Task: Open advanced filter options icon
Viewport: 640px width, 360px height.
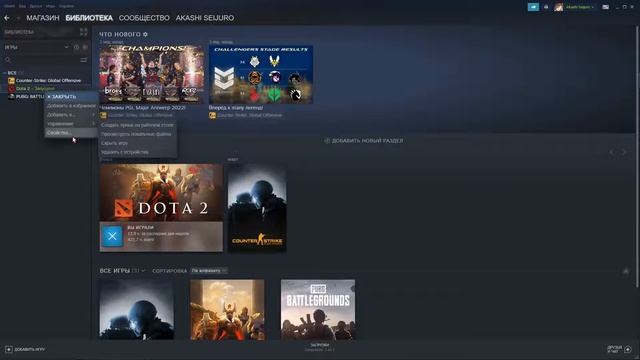Action: pyautogui.click(x=84, y=60)
